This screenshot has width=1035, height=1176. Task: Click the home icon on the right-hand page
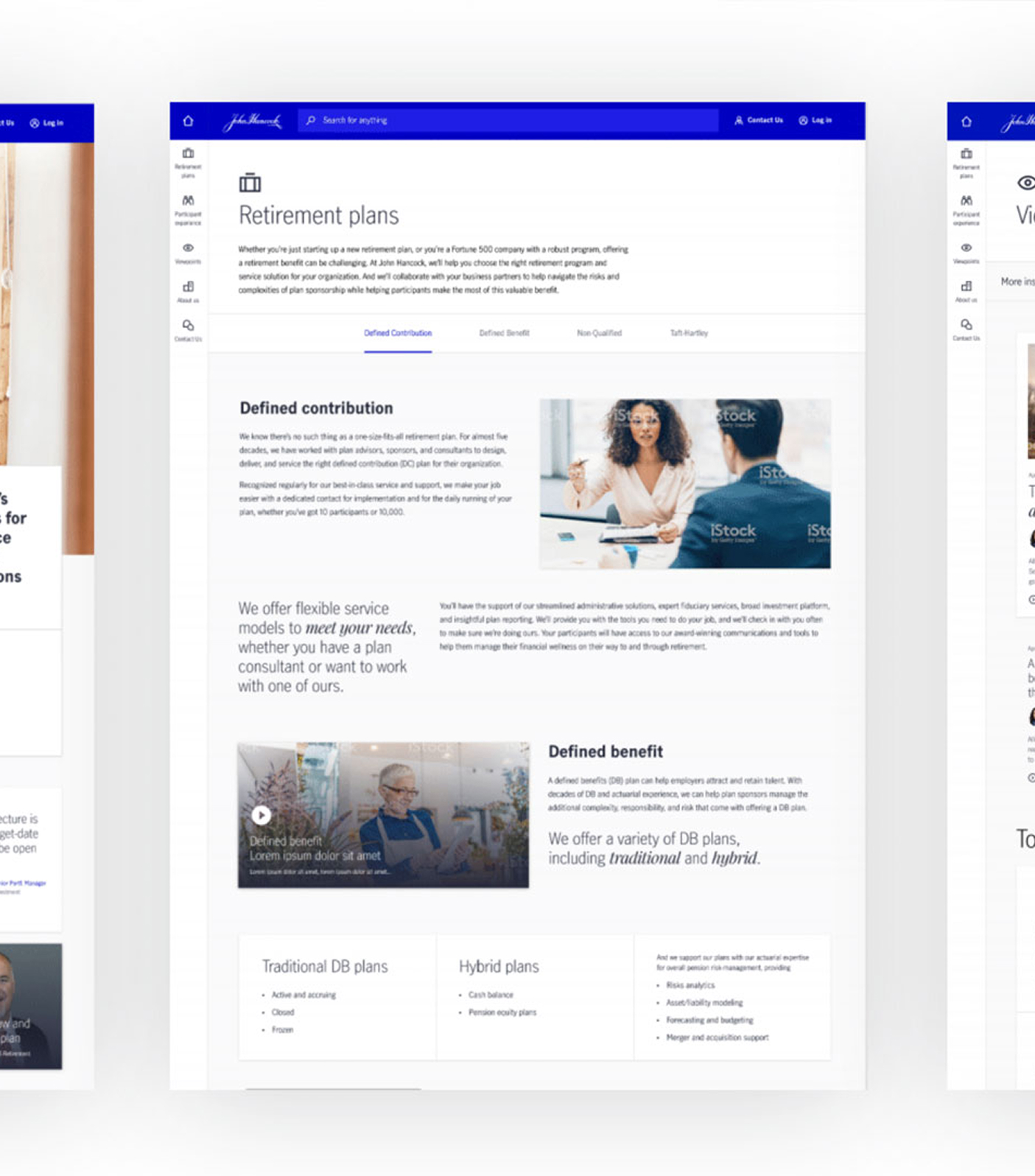[x=966, y=122]
